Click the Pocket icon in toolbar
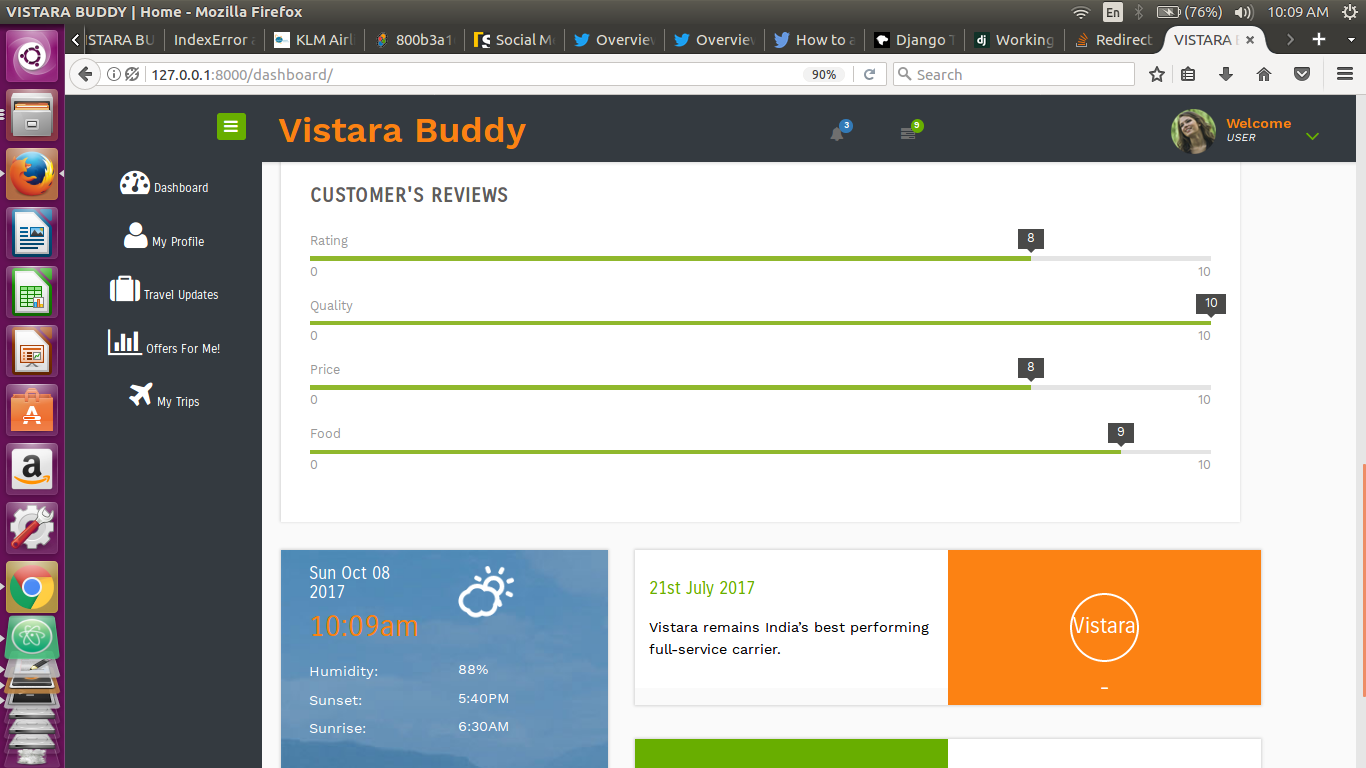The width and height of the screenshot is (1366, 768). click(x=1302, y=74)
